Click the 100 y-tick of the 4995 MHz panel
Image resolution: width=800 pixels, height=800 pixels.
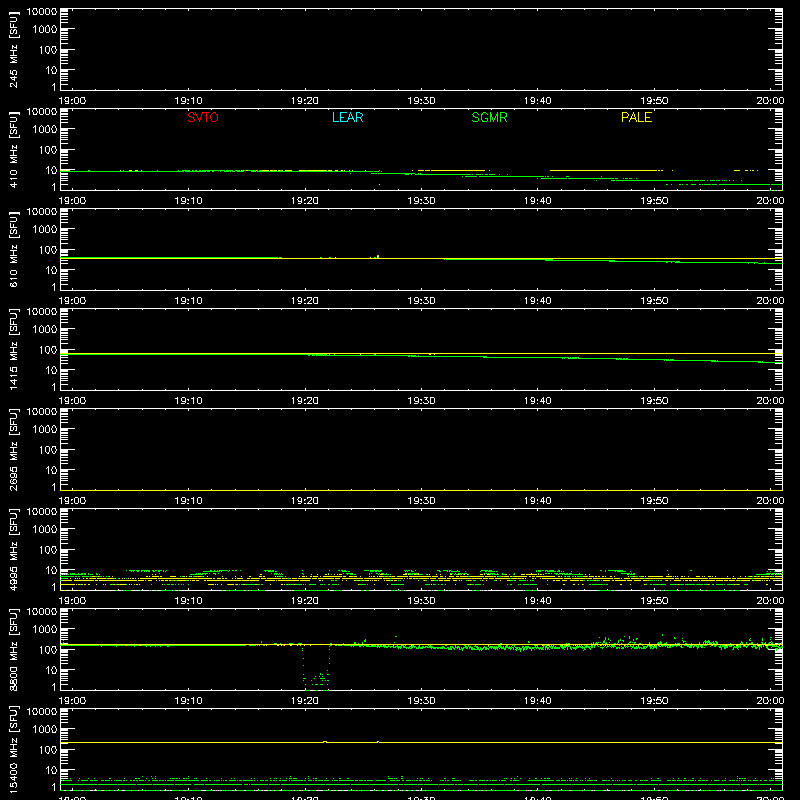pos(47,550)
